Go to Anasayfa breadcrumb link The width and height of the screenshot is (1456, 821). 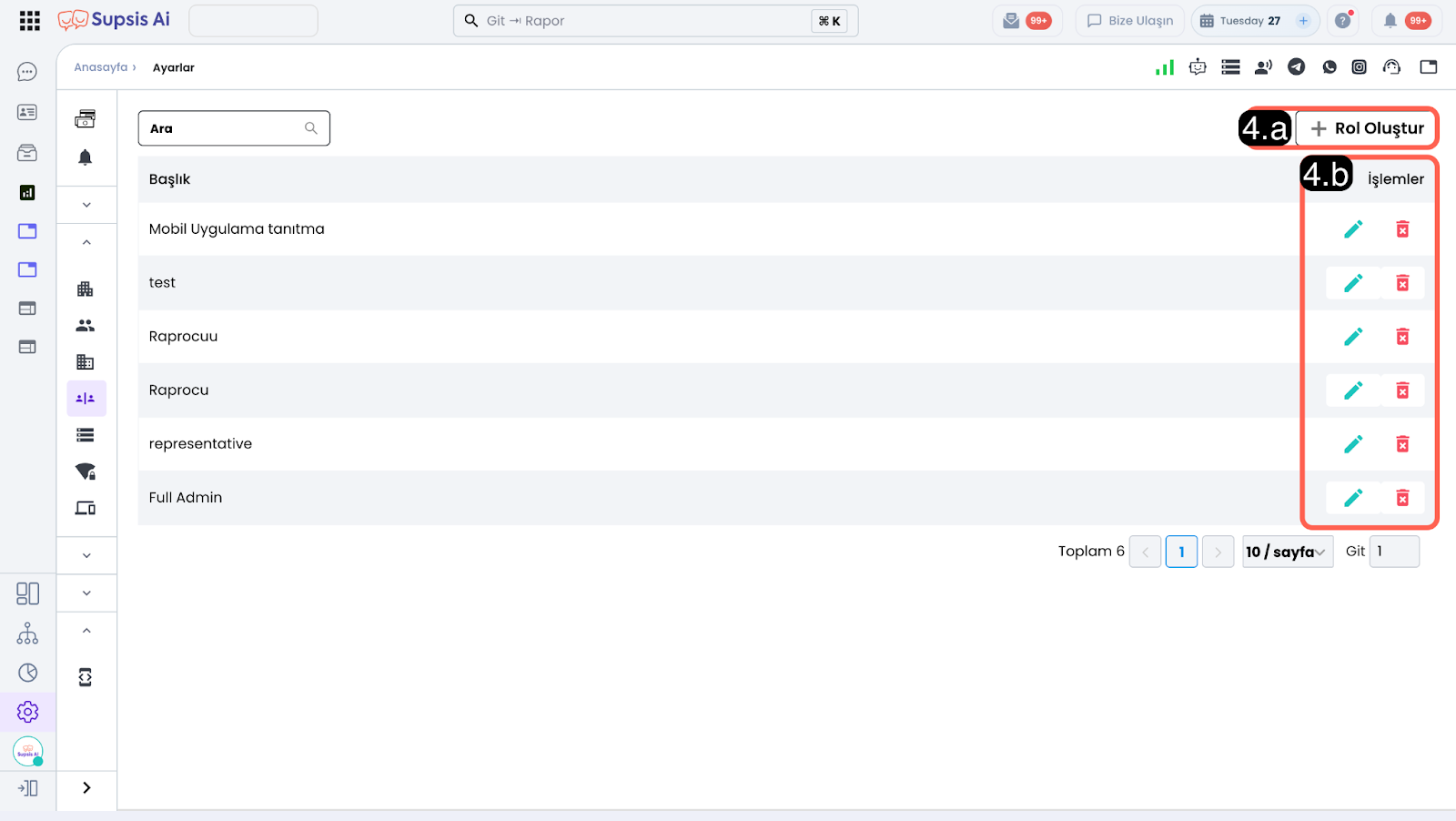click(x=100, y=67)
